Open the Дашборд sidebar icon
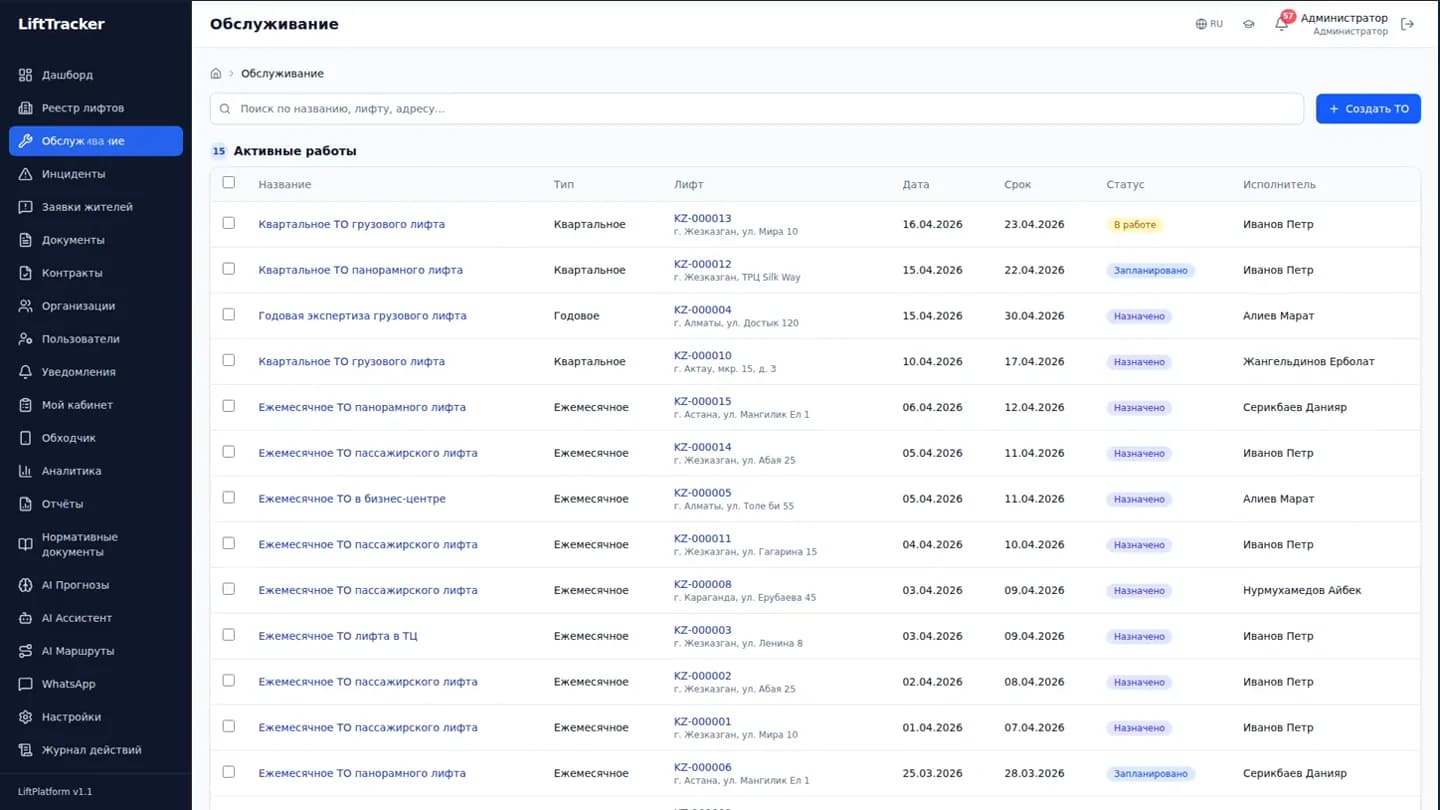This screenshot has height=810, width=1440. [x=26, y=75]
